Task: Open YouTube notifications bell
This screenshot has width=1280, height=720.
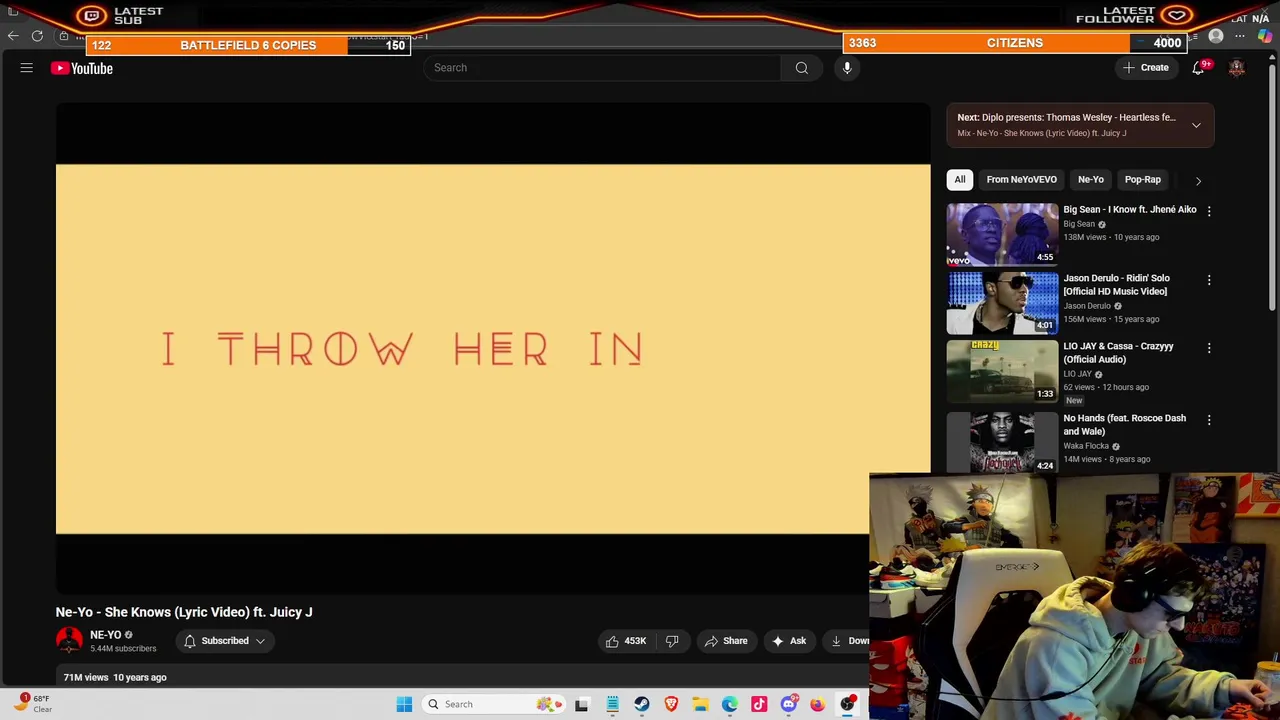Action: [x=1198, y=68]
